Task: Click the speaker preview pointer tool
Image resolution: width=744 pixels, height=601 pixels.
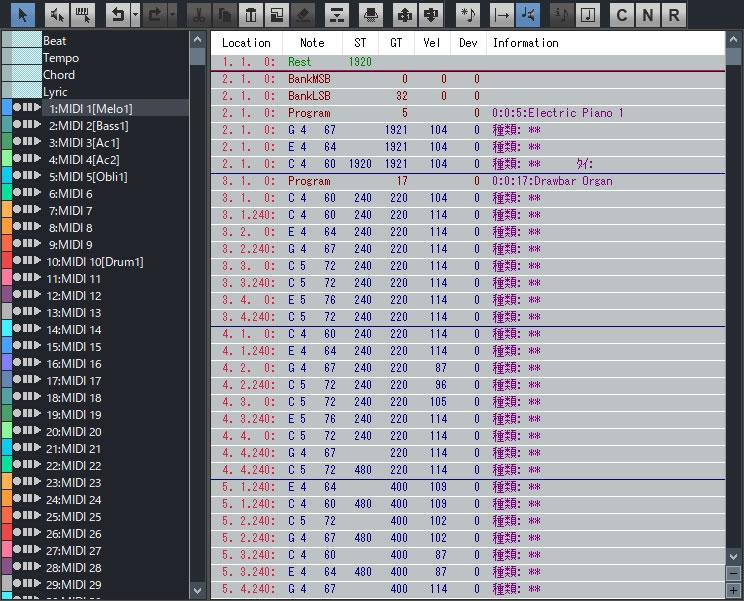Action: (x=56, y=15)
